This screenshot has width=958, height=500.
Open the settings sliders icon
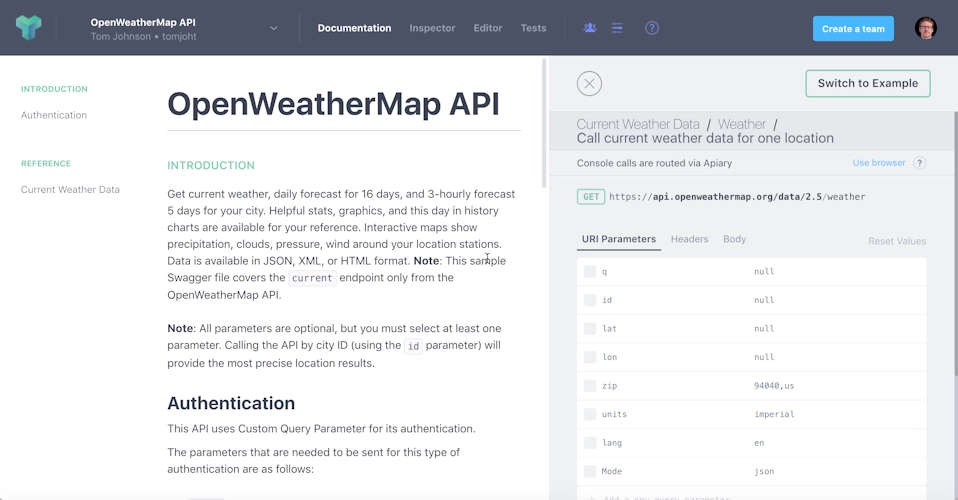(x=617, y=28)
